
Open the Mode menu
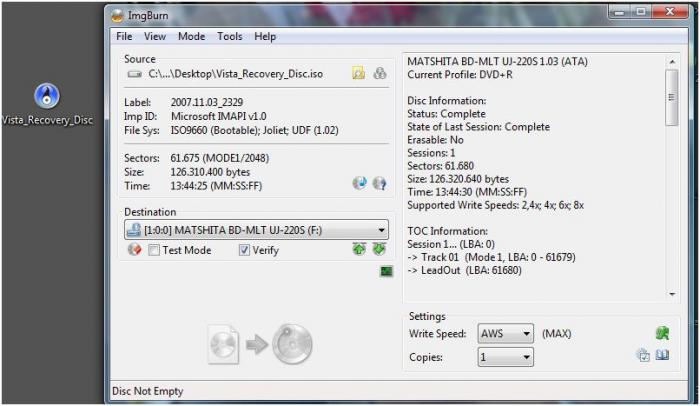(x=191, y=37)
